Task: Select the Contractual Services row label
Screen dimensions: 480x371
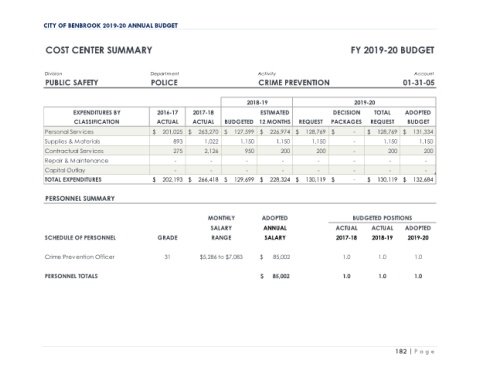Action: click(x=74, y=151)
